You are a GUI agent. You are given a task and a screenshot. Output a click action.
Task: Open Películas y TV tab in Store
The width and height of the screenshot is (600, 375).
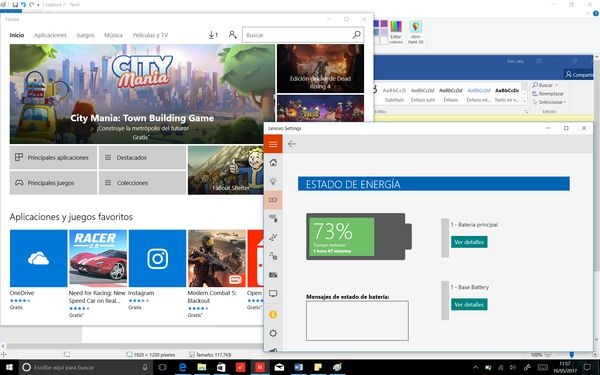click(150, 35)
